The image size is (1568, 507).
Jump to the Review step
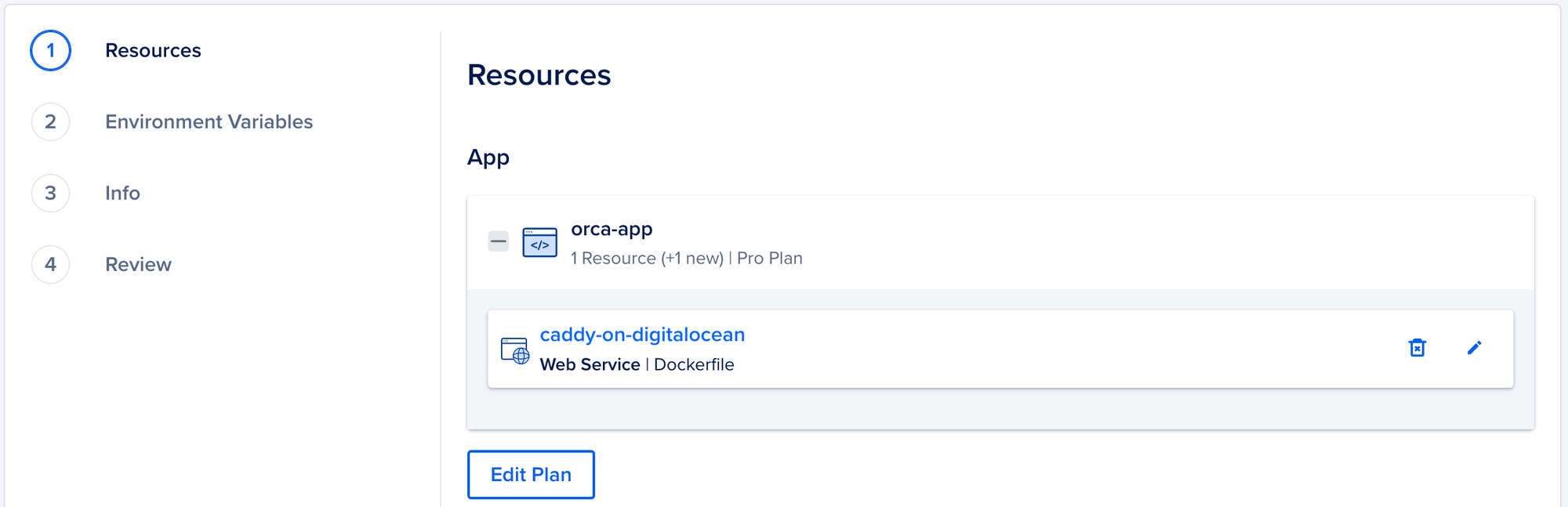(x=138, y=264)
